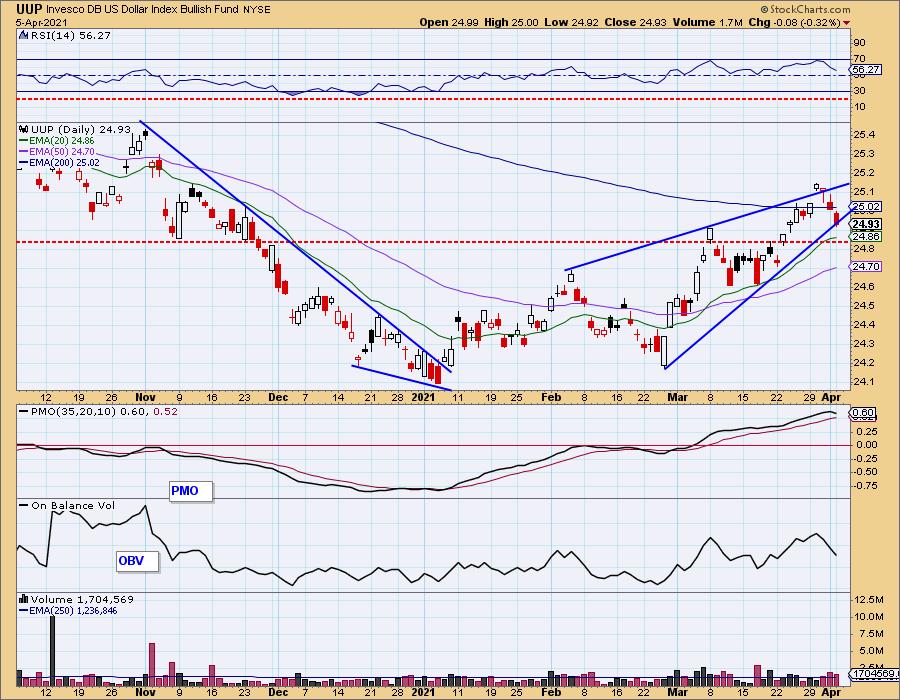The height and width of the screenshot is (700, 900).
Task: Click the RSI(14) 56.27 legend label
Action: (x=65, y=36)
